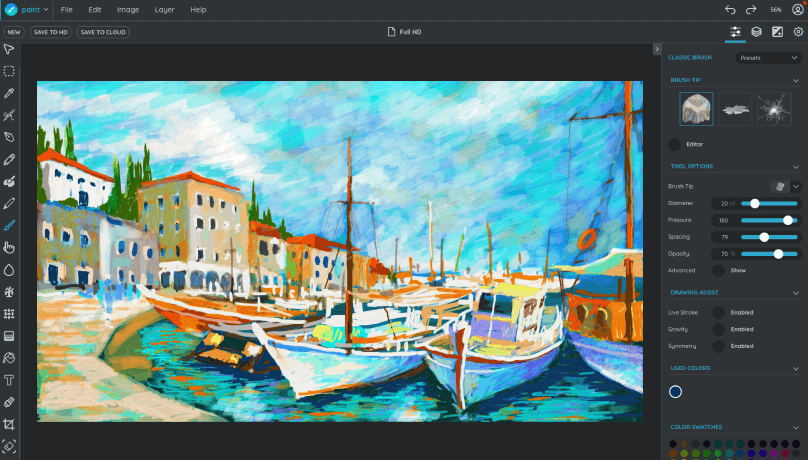
Task: Collapse the Drawing Assist section
Action: pos(796,292)
